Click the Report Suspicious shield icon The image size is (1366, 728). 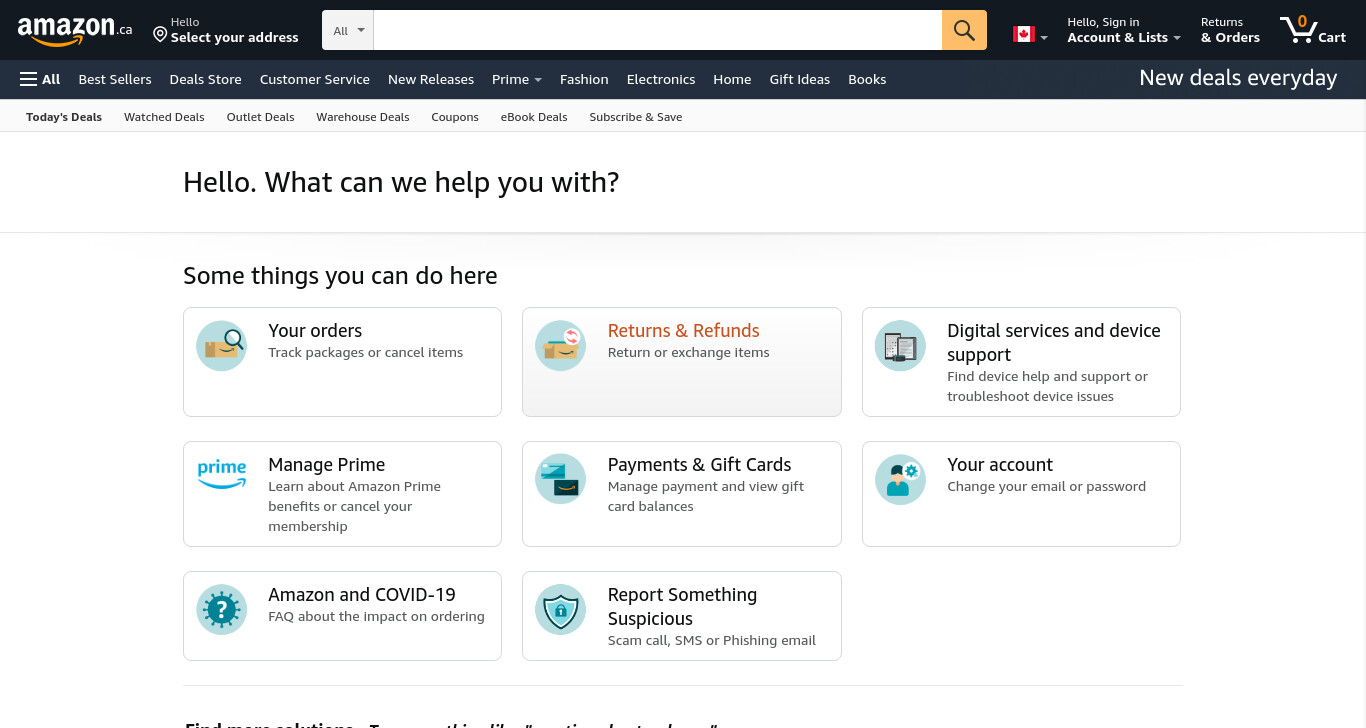tap(560, 610)
